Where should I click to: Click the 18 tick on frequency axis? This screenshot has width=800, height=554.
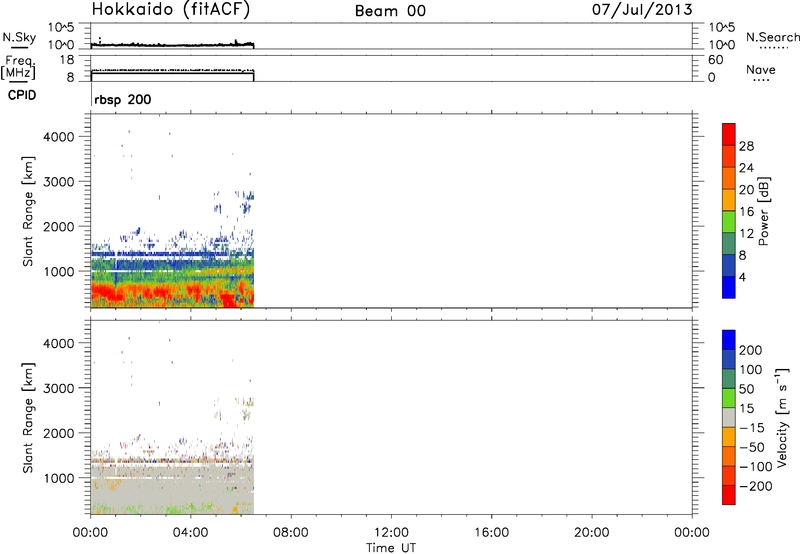tap(66, 60)
